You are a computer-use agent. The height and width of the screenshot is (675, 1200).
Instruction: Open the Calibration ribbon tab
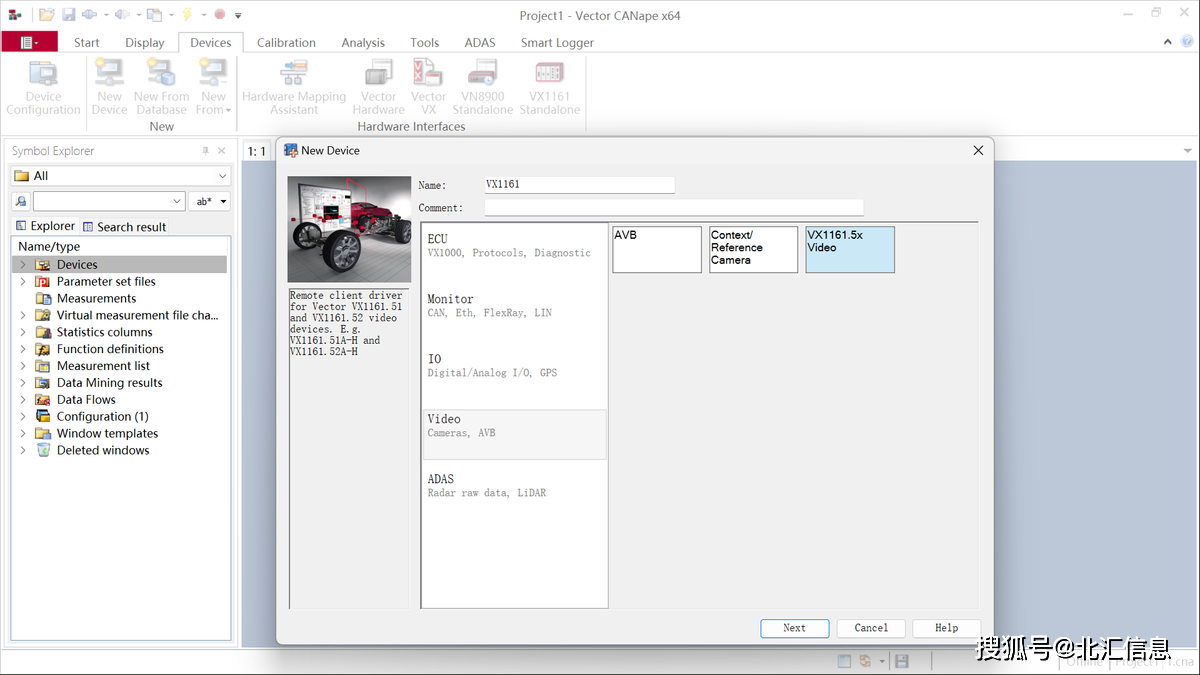pyautogui.click(x=286, y=42)
